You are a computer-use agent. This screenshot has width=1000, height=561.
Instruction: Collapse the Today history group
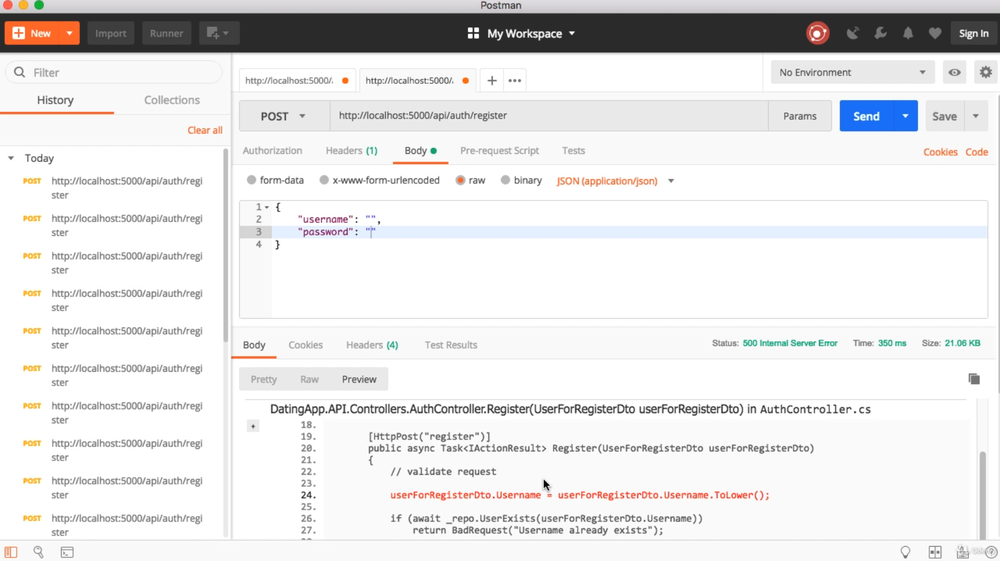point(11,158)
